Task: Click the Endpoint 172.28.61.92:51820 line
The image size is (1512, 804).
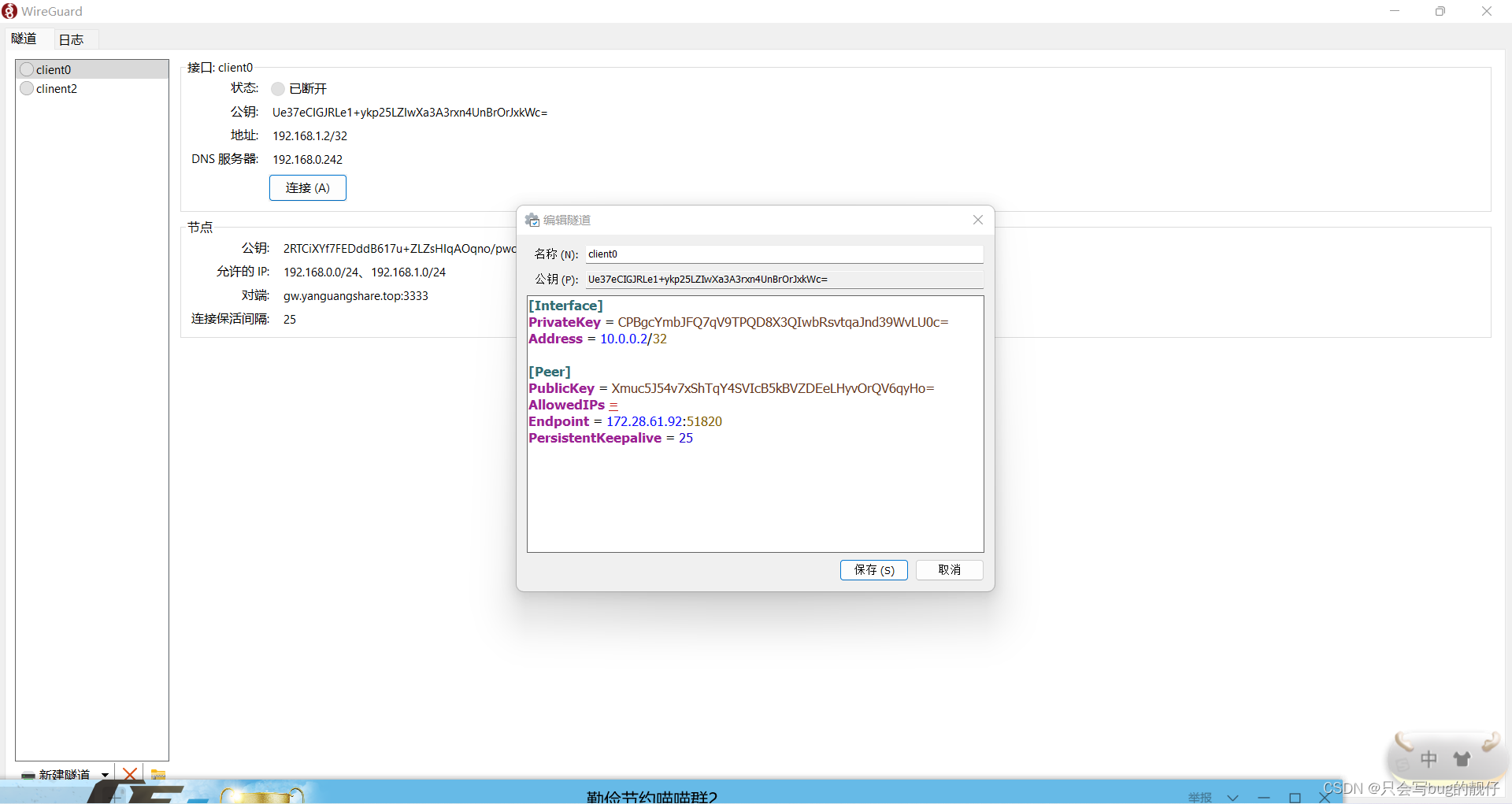Action: coord(625,421)
